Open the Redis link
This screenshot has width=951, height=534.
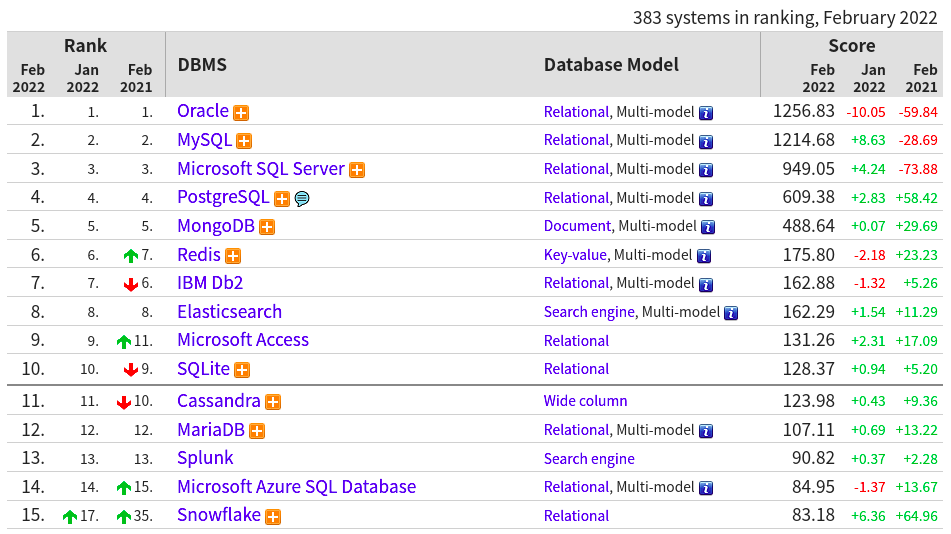click(x=199, y=254)
